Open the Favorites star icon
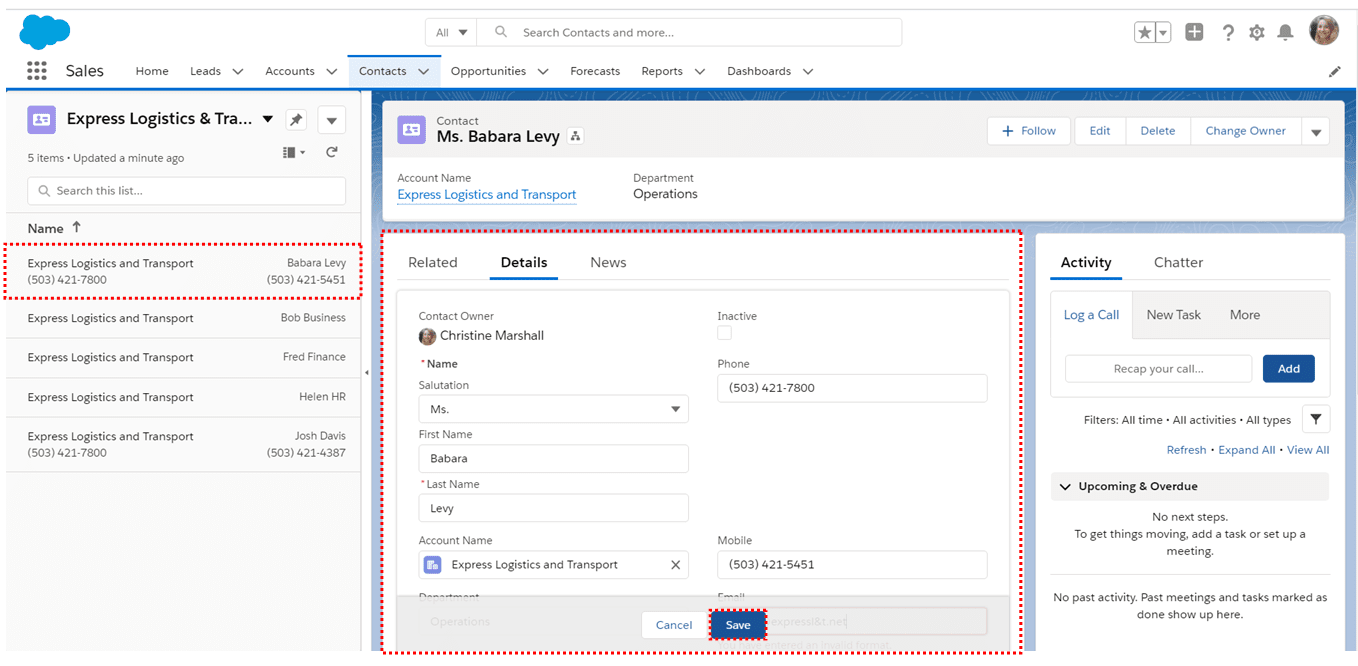The image size is (1358, 666). pyautogui.click(x=1146, y=32)
